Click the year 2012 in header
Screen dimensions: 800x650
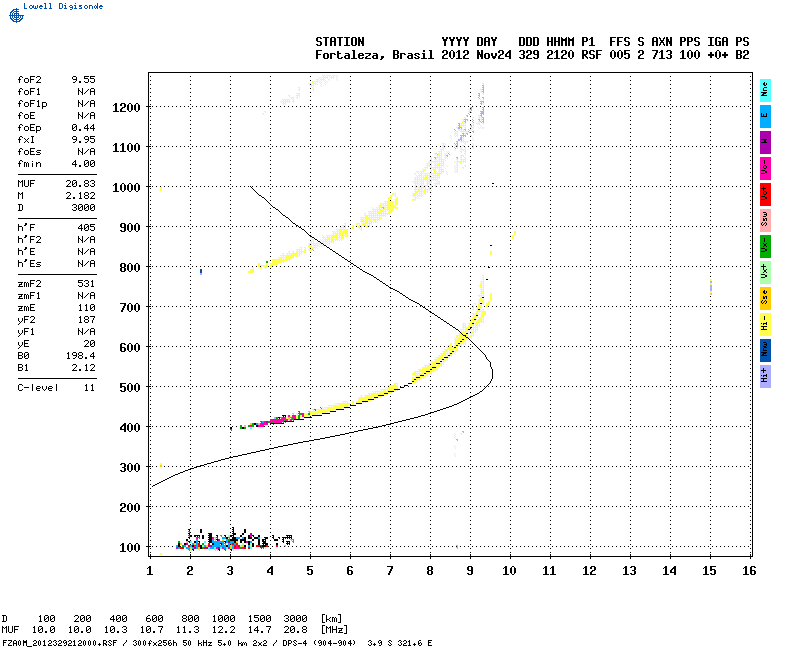coord(455,55)
